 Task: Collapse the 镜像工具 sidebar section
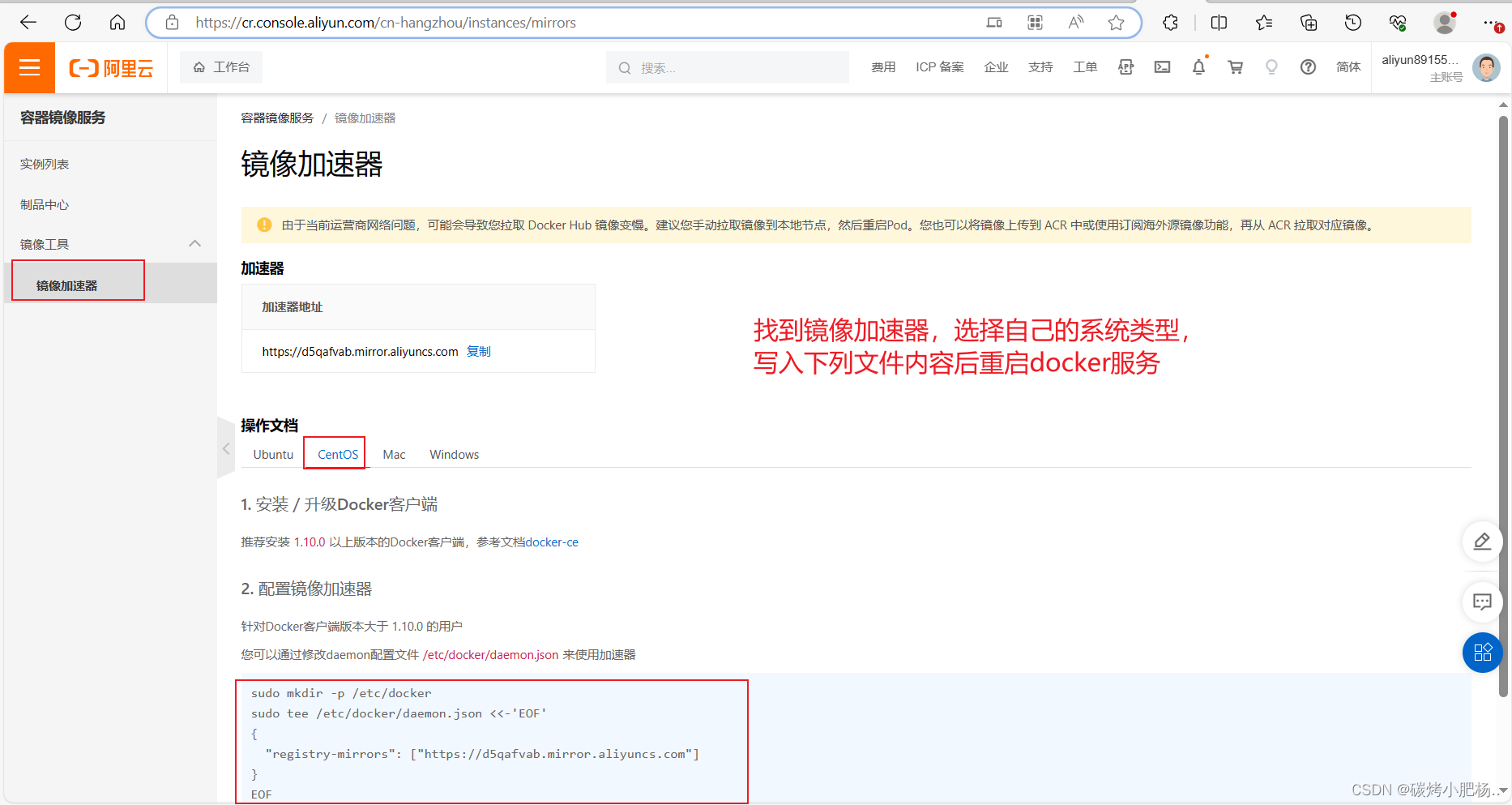pyautogui.click(x=194, y=243)
